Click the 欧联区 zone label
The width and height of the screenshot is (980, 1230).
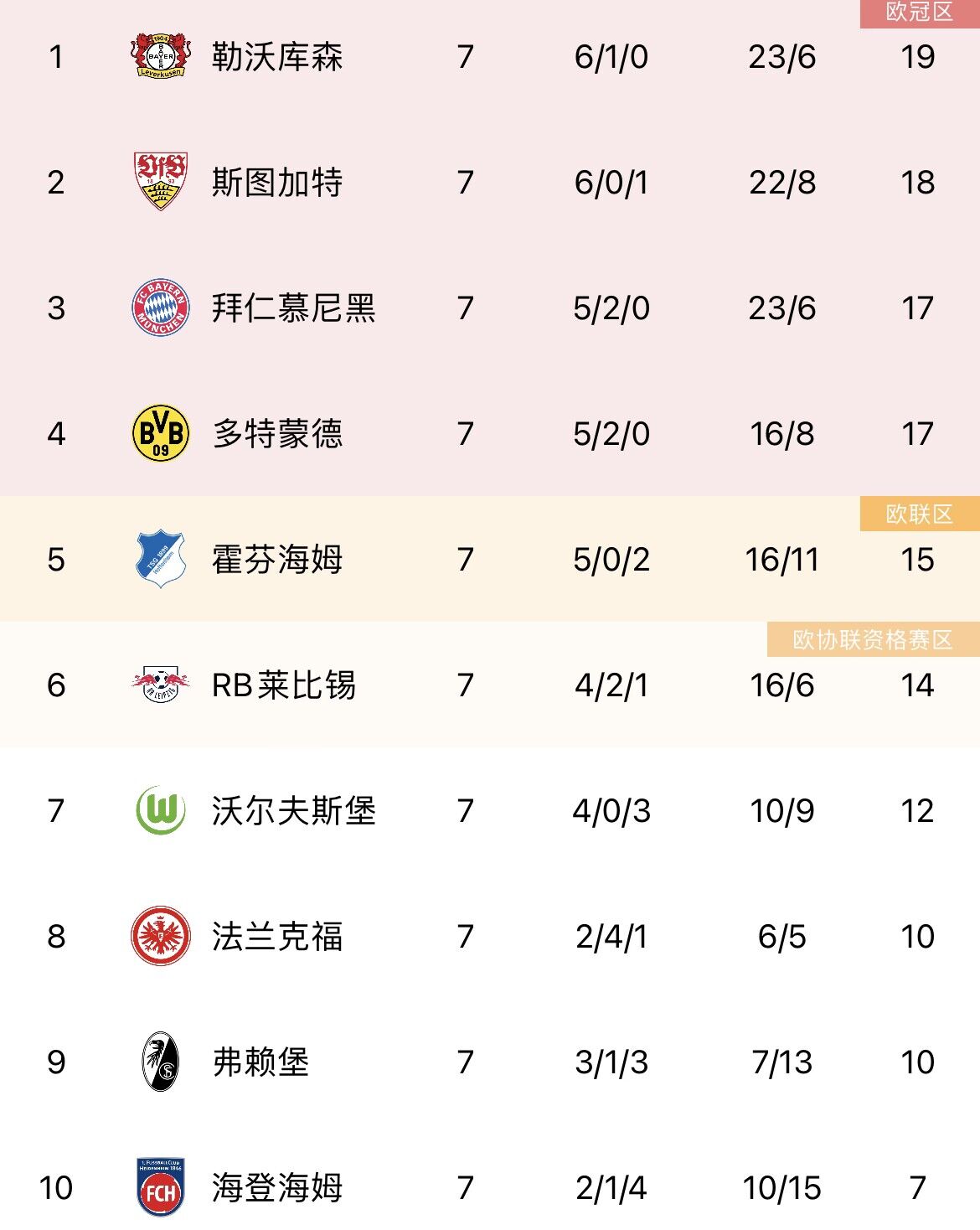[x=919, y=514]
